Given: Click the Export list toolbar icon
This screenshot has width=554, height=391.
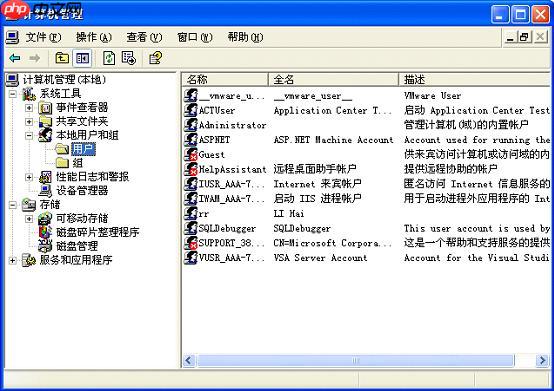Looking at the screenshot, I should click(x=129, y=58).
